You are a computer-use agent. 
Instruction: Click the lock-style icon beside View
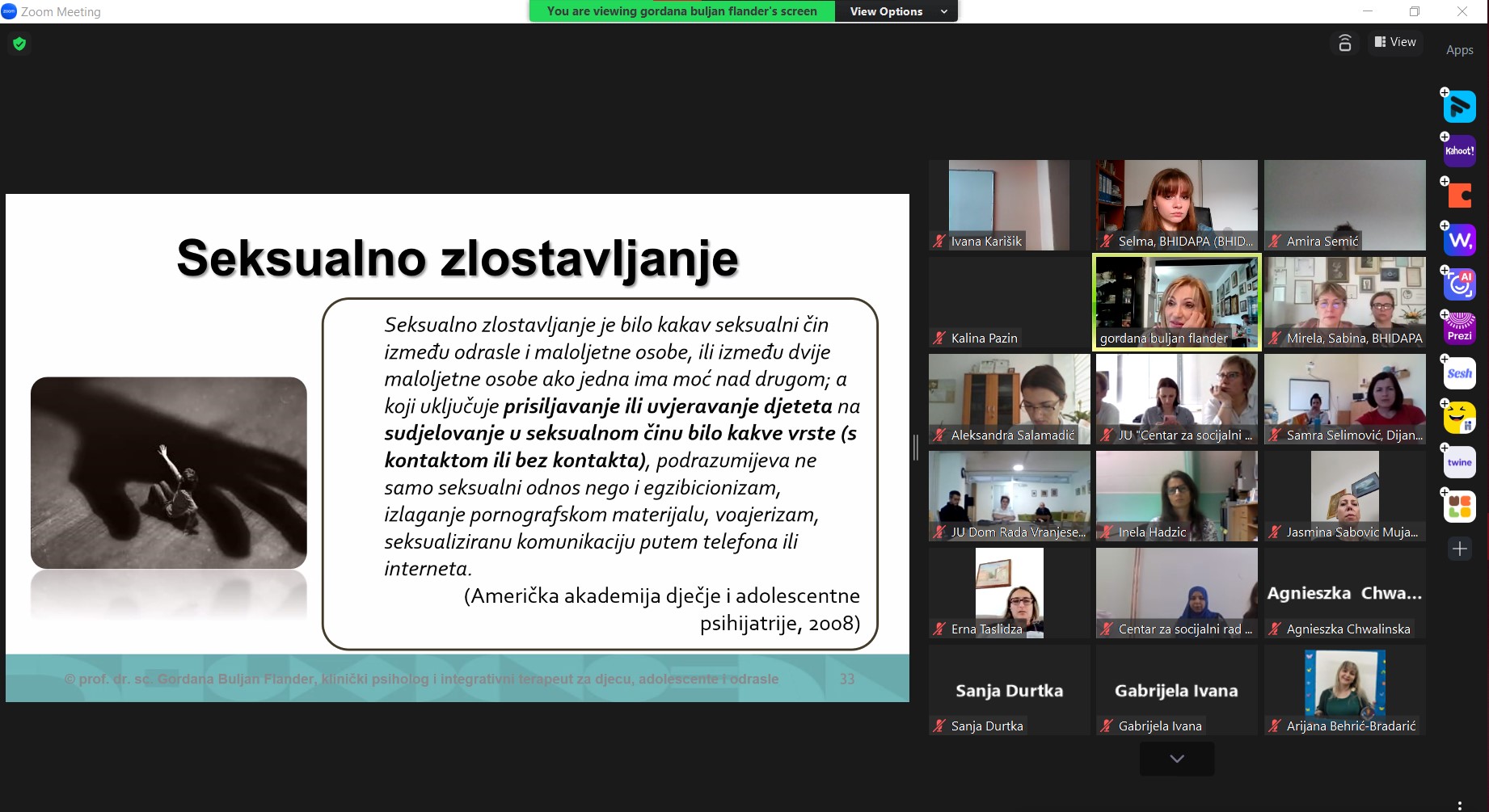pos(1345,43)
